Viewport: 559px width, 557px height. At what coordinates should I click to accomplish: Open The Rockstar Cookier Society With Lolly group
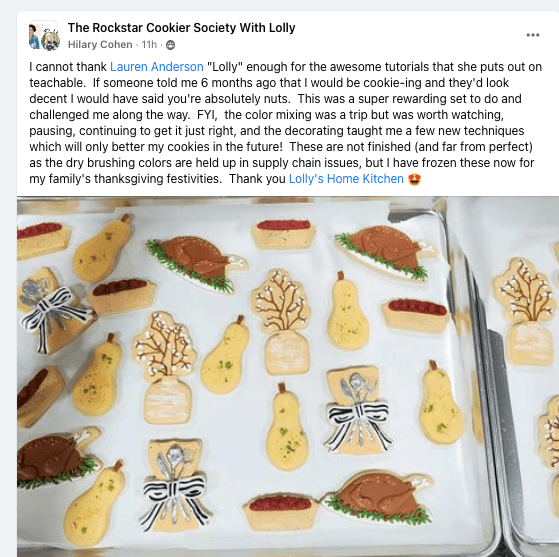click(181, 28)
